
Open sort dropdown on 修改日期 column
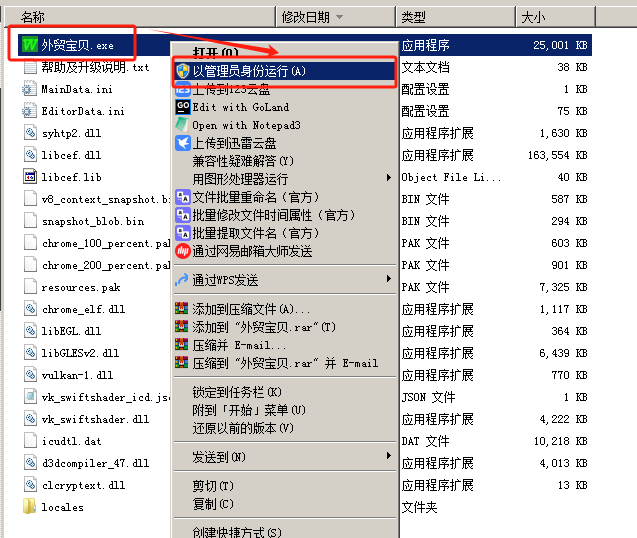click(x=339, y=17)
